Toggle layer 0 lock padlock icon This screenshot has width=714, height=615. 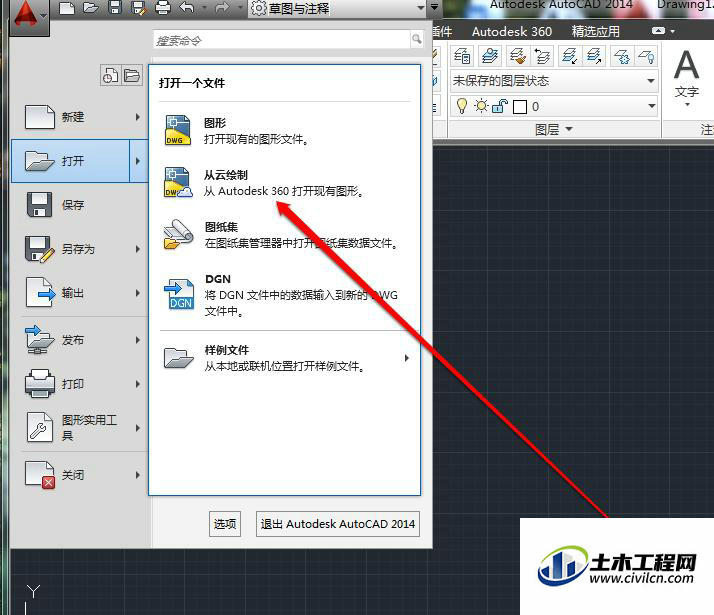click(500, 106)
